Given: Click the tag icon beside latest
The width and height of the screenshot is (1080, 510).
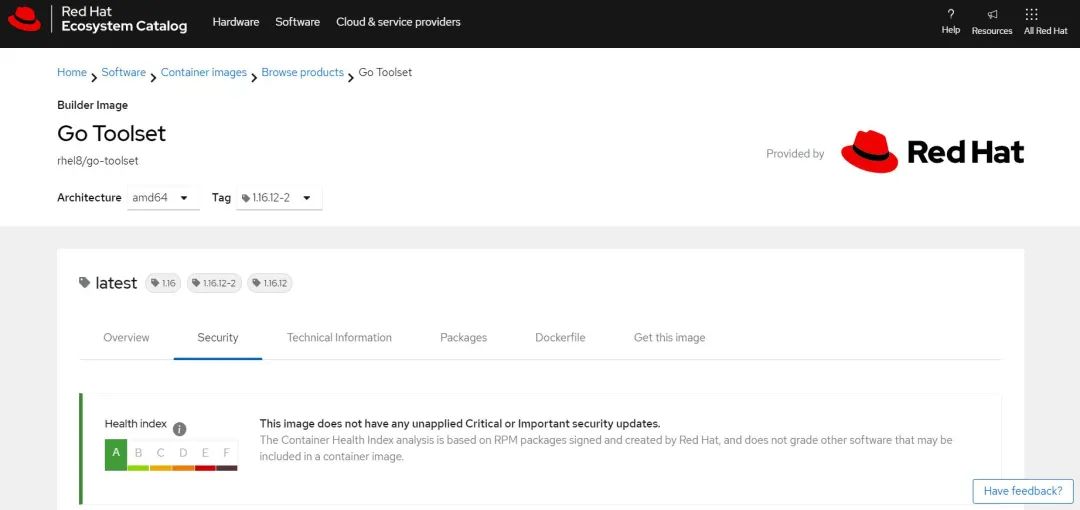Looking at the screenshot, I should (85, 283).
